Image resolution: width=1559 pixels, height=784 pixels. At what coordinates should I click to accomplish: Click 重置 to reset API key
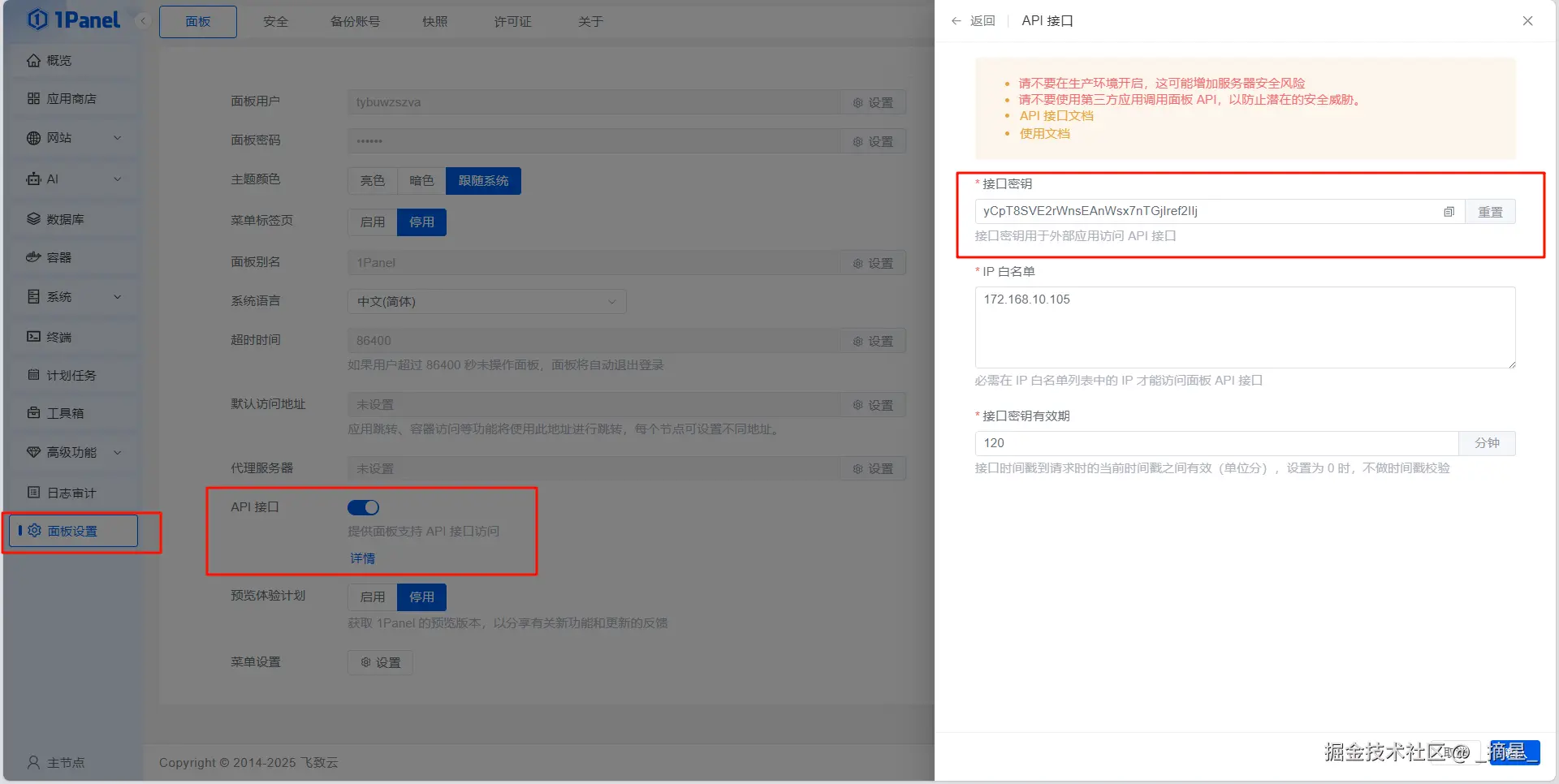tap(1490, 212)
